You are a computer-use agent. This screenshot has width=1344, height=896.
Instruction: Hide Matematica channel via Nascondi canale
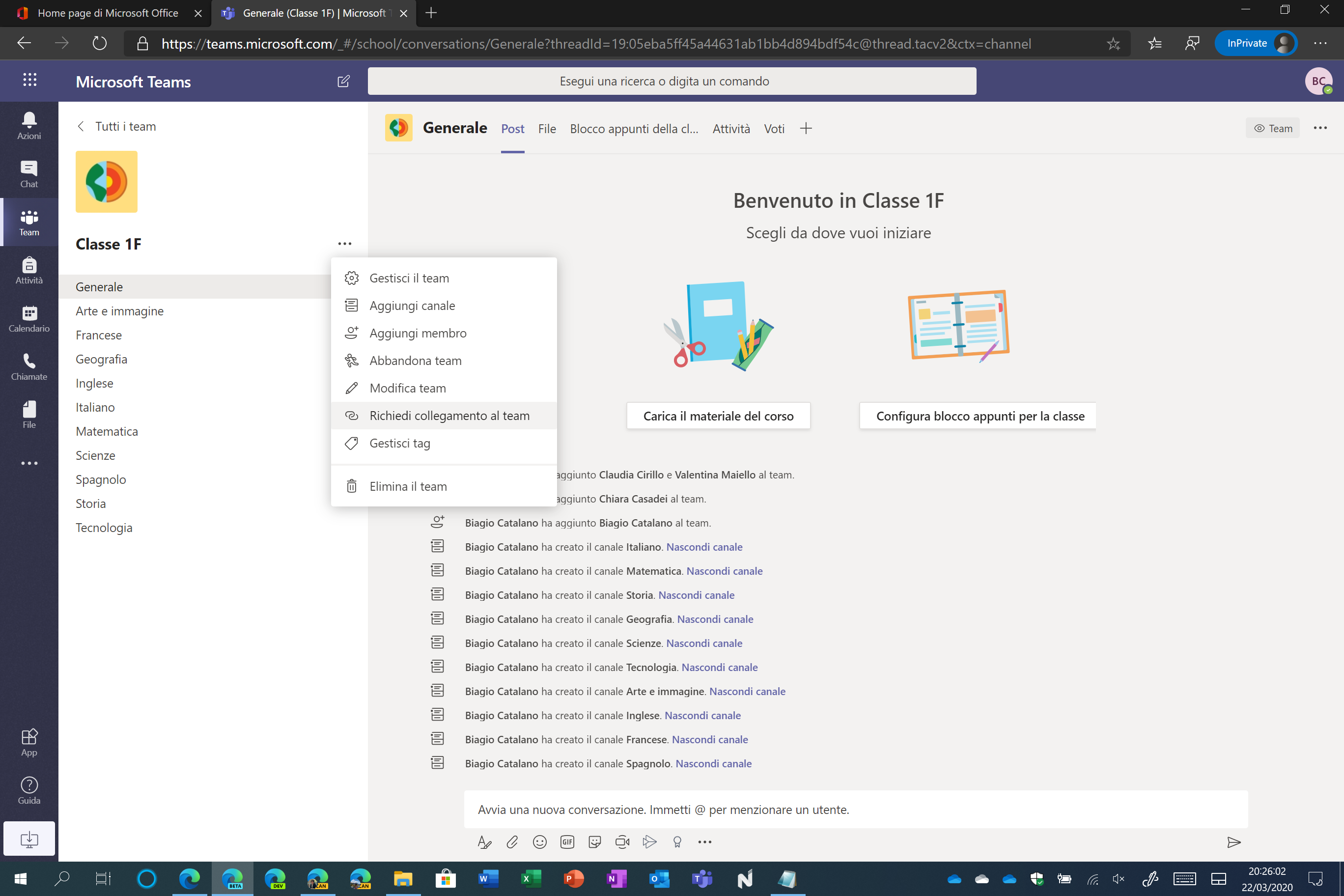point(724,570)
